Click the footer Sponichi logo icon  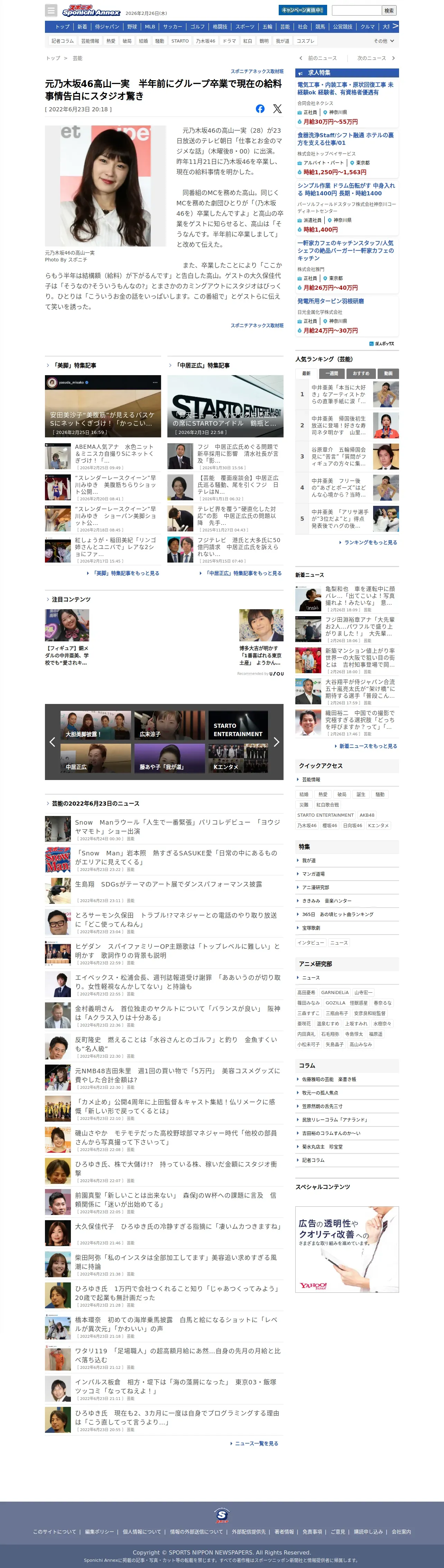coord(222,1515)
